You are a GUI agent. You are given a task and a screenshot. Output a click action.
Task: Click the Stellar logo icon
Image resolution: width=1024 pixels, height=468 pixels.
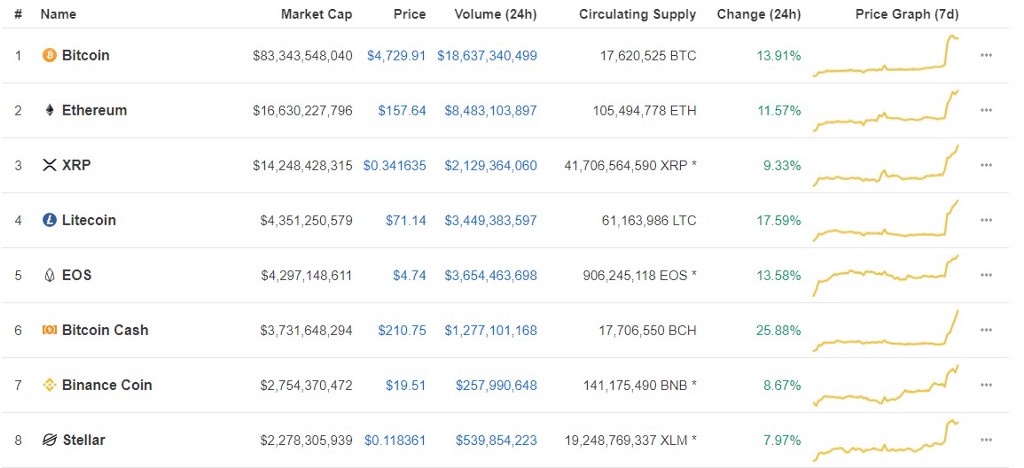[x=49, y=440]
